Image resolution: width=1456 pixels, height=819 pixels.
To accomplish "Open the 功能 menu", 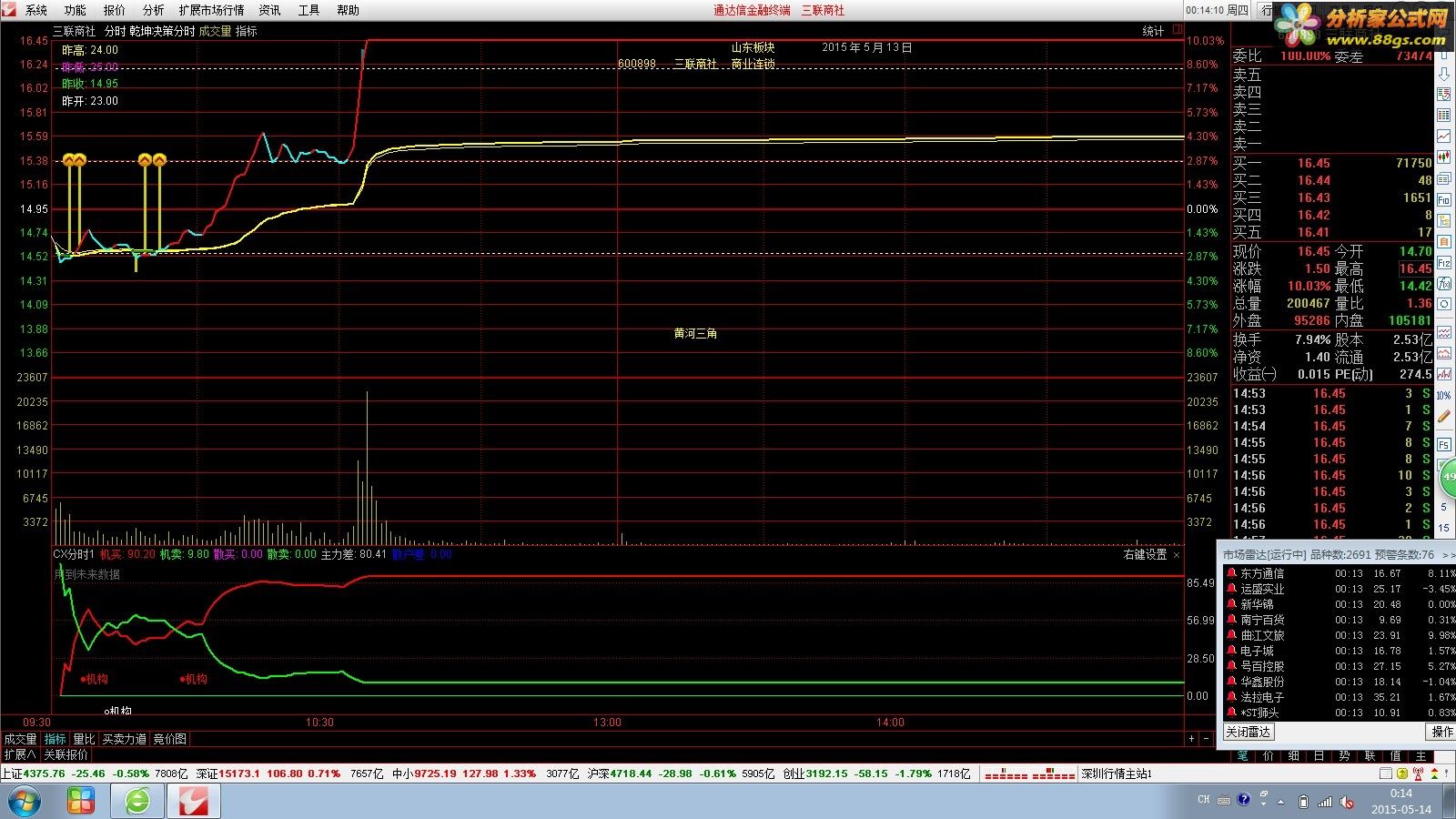I will pyautogui.click(x=76, y=10).
